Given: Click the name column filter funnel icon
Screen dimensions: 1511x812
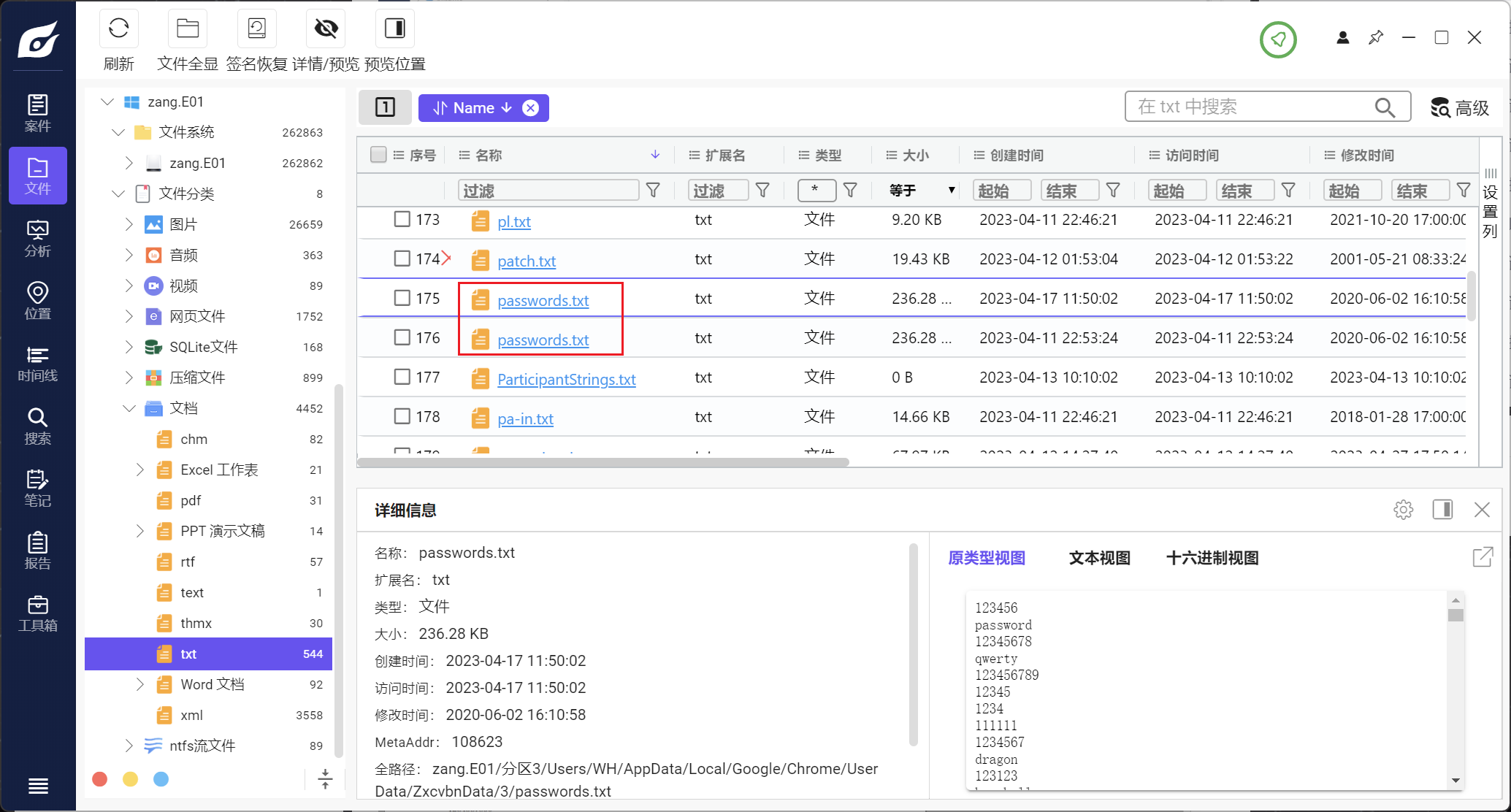Looking at the screenshot, I should coord(654,191).
